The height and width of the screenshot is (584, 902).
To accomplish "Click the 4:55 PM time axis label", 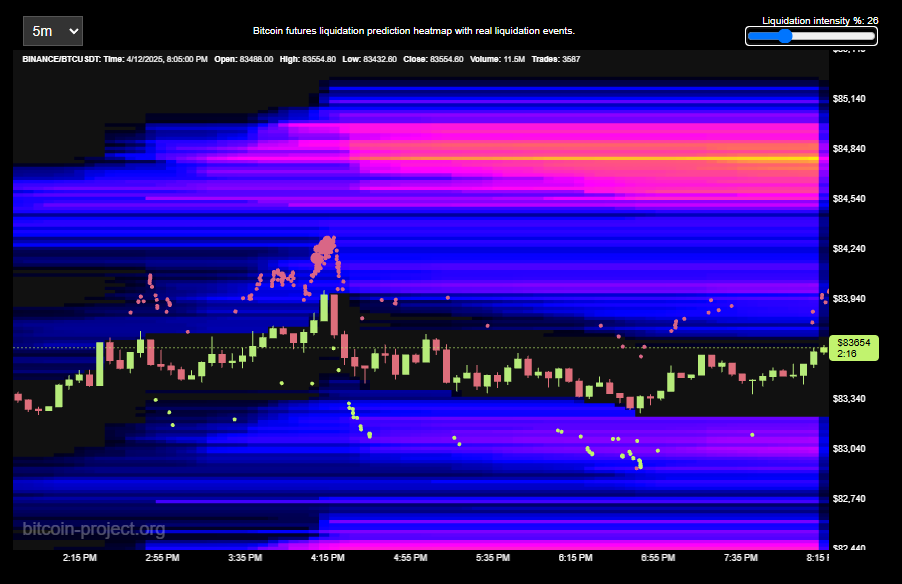I will (410, 558).
